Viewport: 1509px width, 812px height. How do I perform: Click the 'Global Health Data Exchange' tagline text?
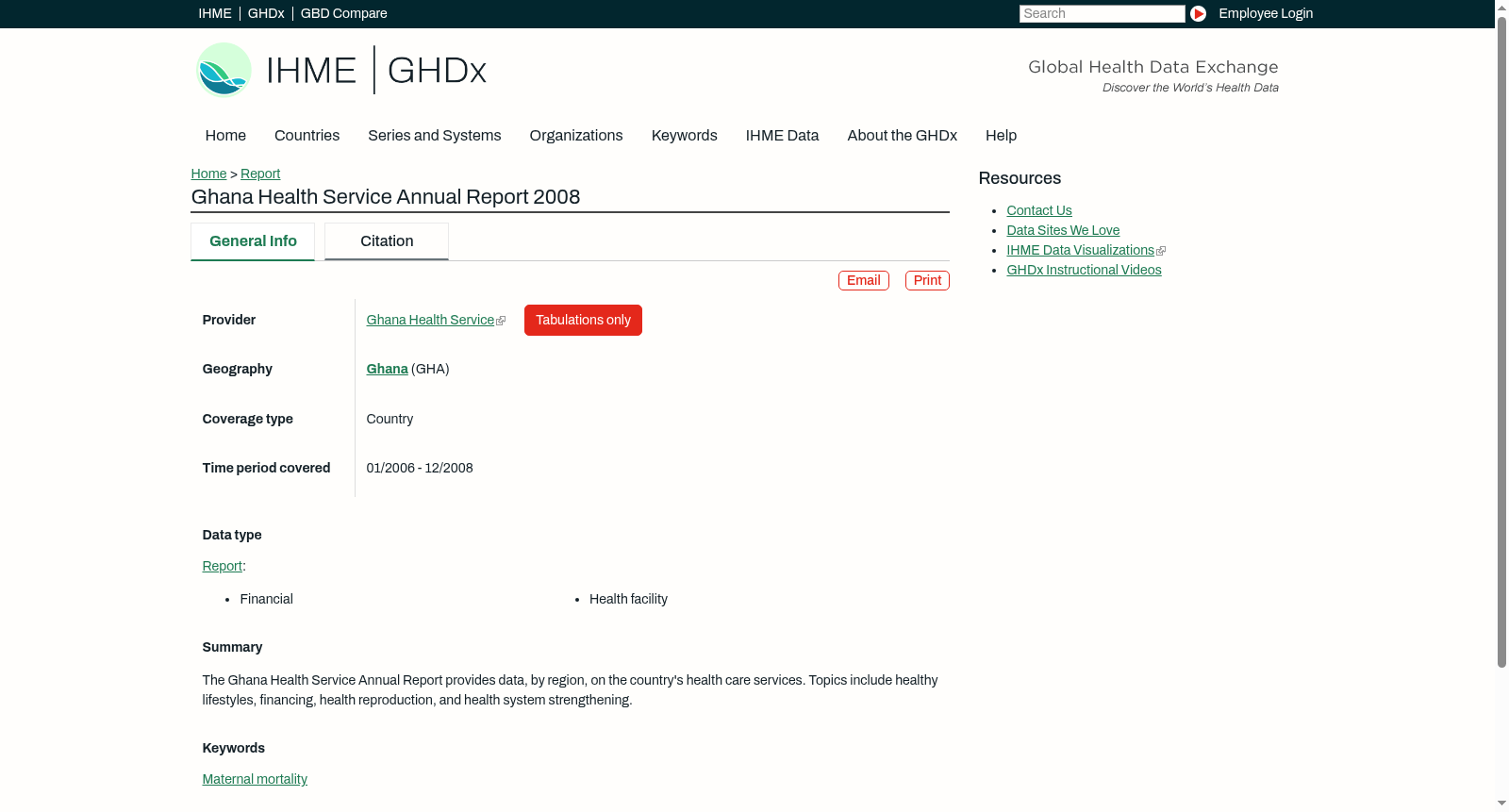coord(1152,67)
